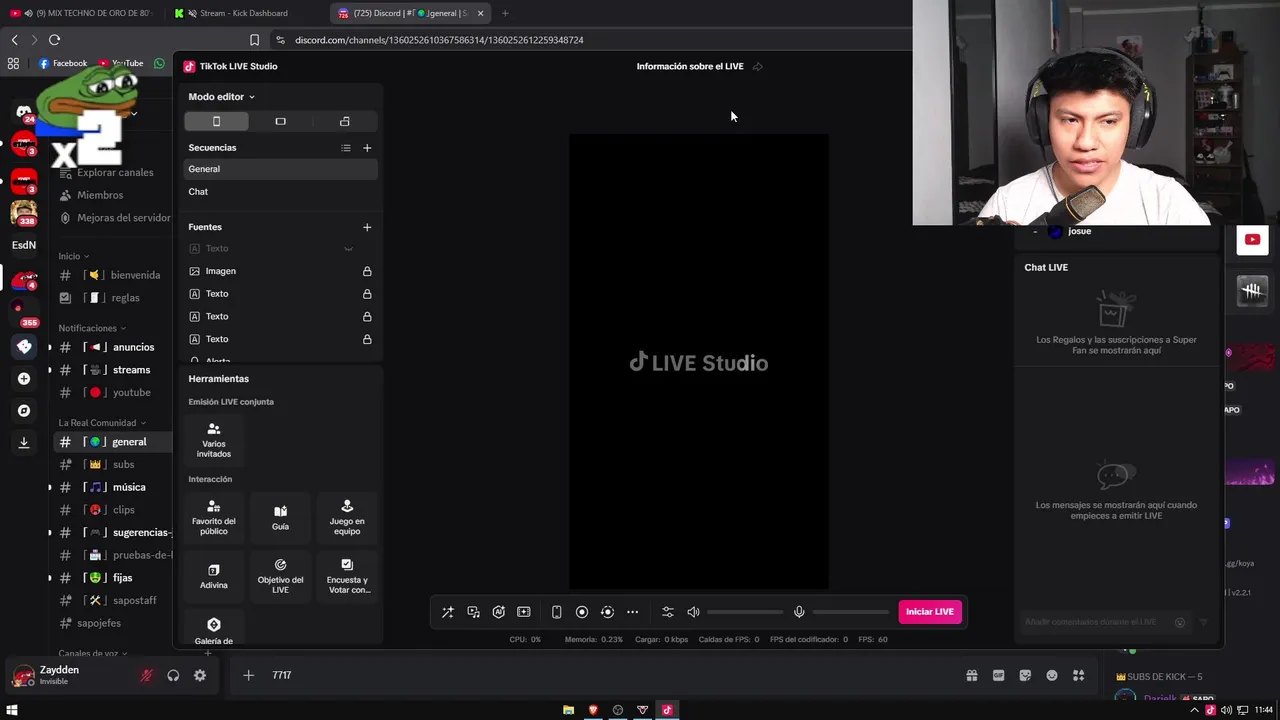
Task: Open the sticker picker in Discord chat bar
Action: pyautogui.click(x=1025, y=675)
